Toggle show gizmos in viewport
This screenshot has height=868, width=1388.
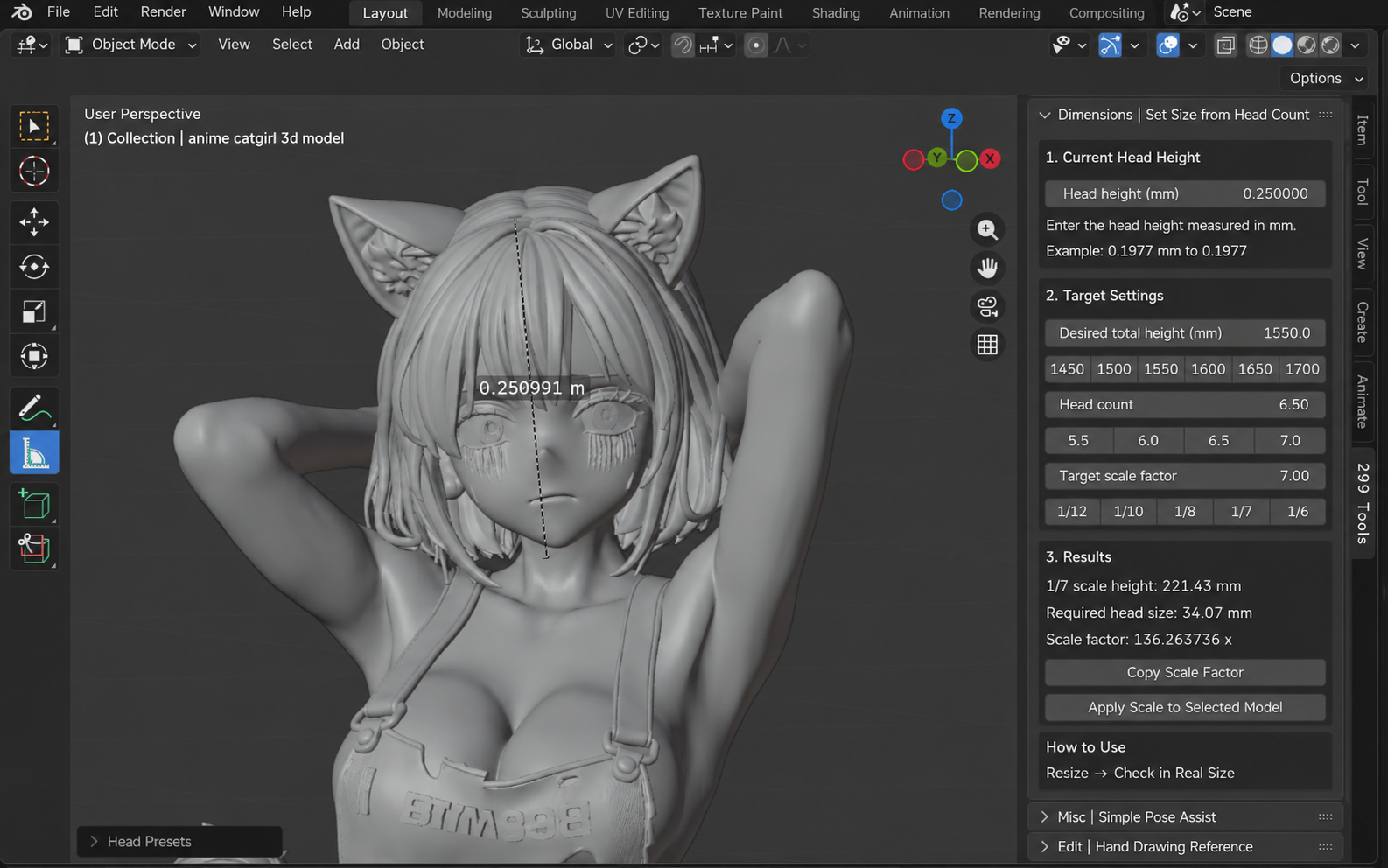[1110, 45]
